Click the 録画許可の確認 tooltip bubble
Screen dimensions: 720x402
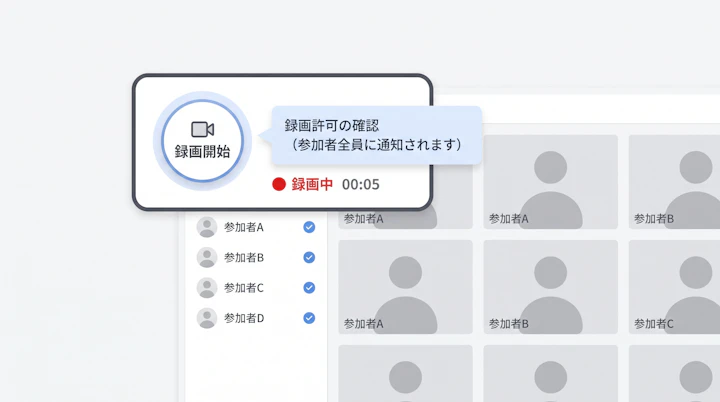click(377, 135)
